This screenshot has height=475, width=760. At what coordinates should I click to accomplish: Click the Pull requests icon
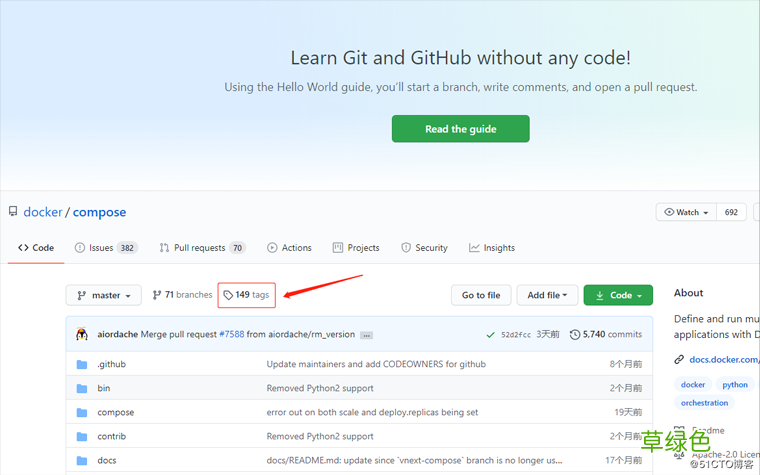164,248
